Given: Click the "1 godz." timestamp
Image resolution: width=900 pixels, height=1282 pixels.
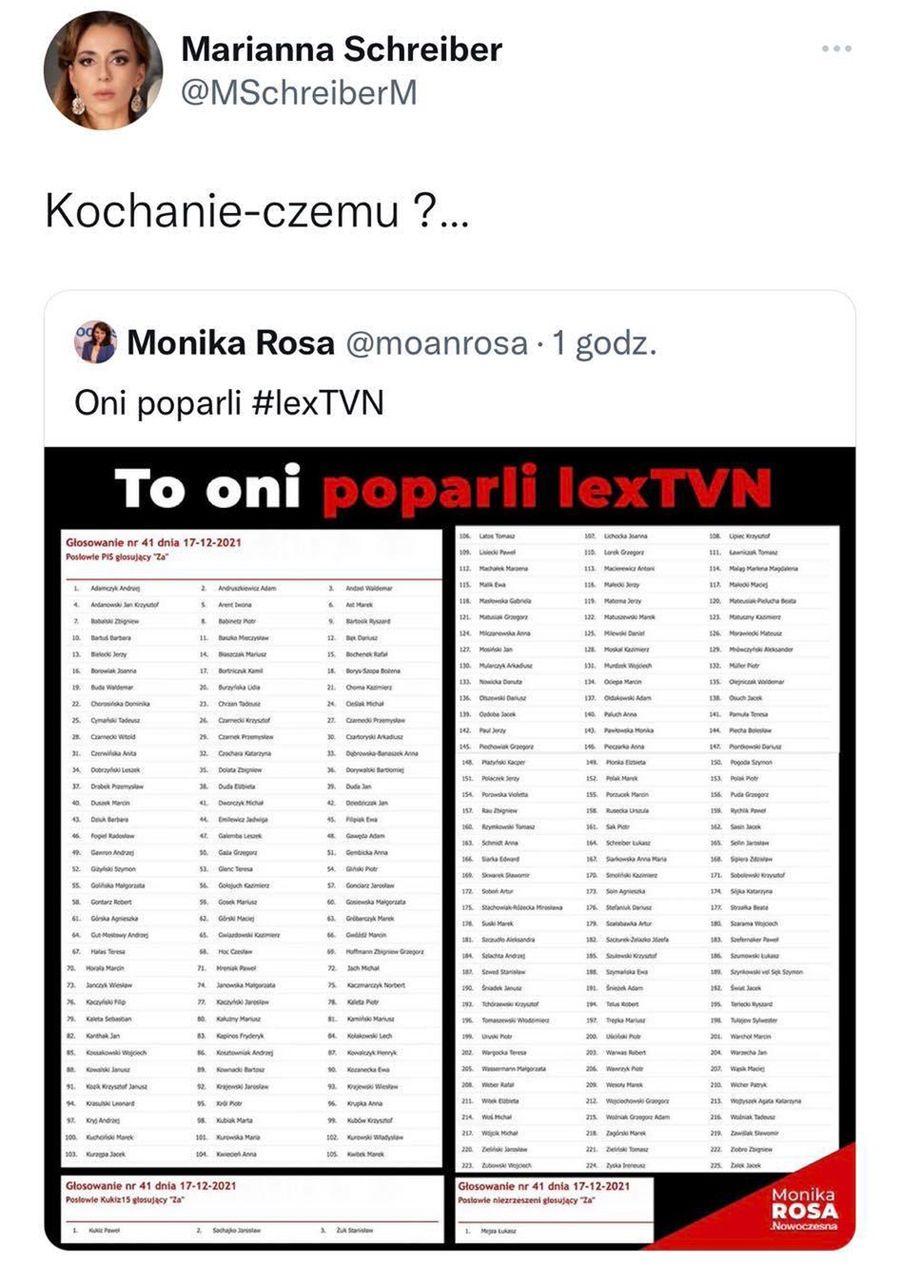Looking at the screenshot, I should point(604,343).
